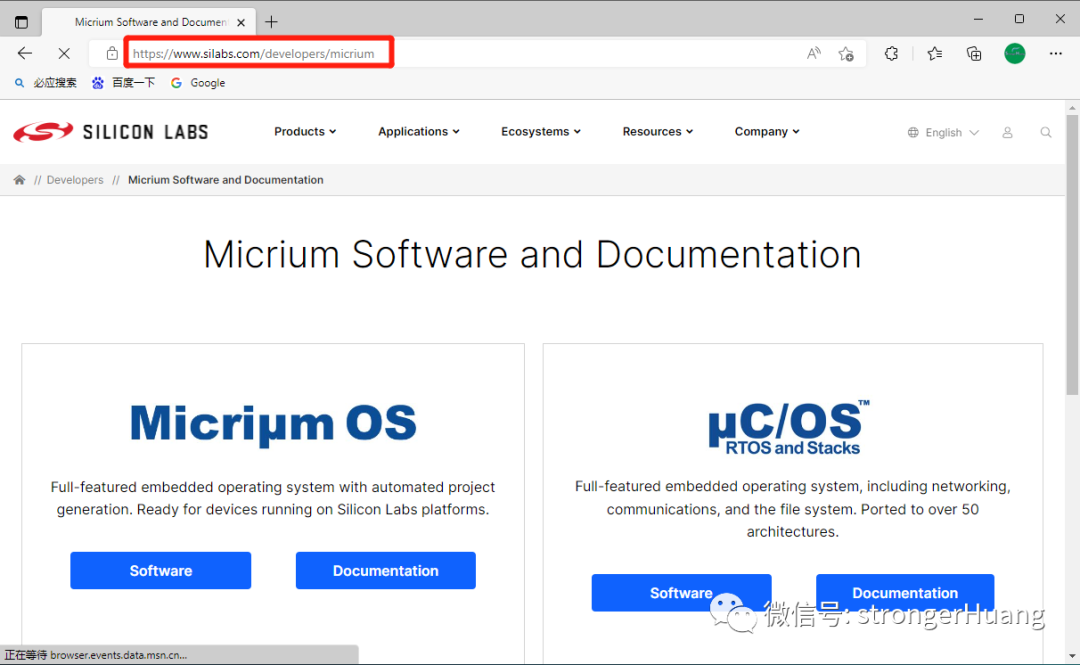Image resolution: width=1080 pixels, height=665 pixels.
Task: Stop loading the page
Action: click(62, 54)
